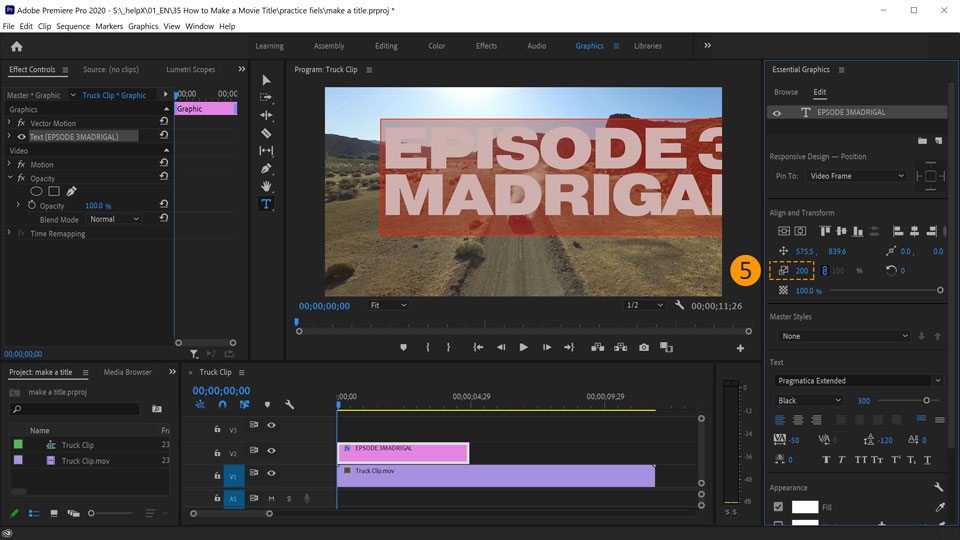The height and width of the screenshot is (540, 960).
Task: Click the Export Frame camera icon
Action: tap(644, 348)
